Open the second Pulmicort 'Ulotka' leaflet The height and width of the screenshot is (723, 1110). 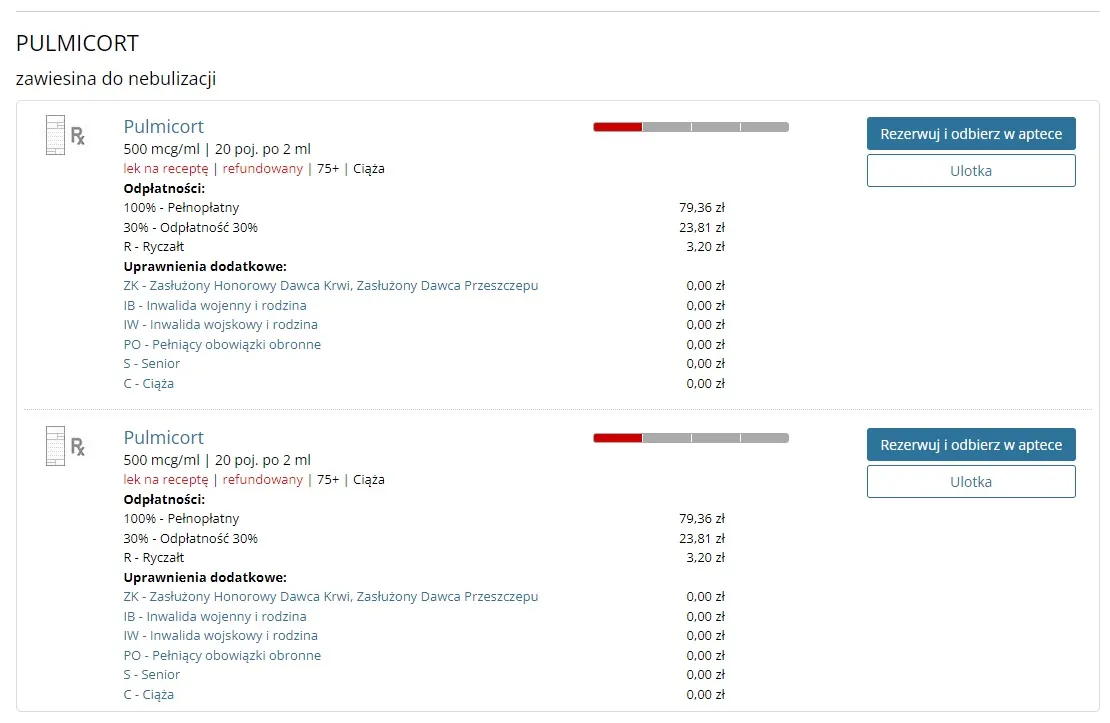[970, 482]
